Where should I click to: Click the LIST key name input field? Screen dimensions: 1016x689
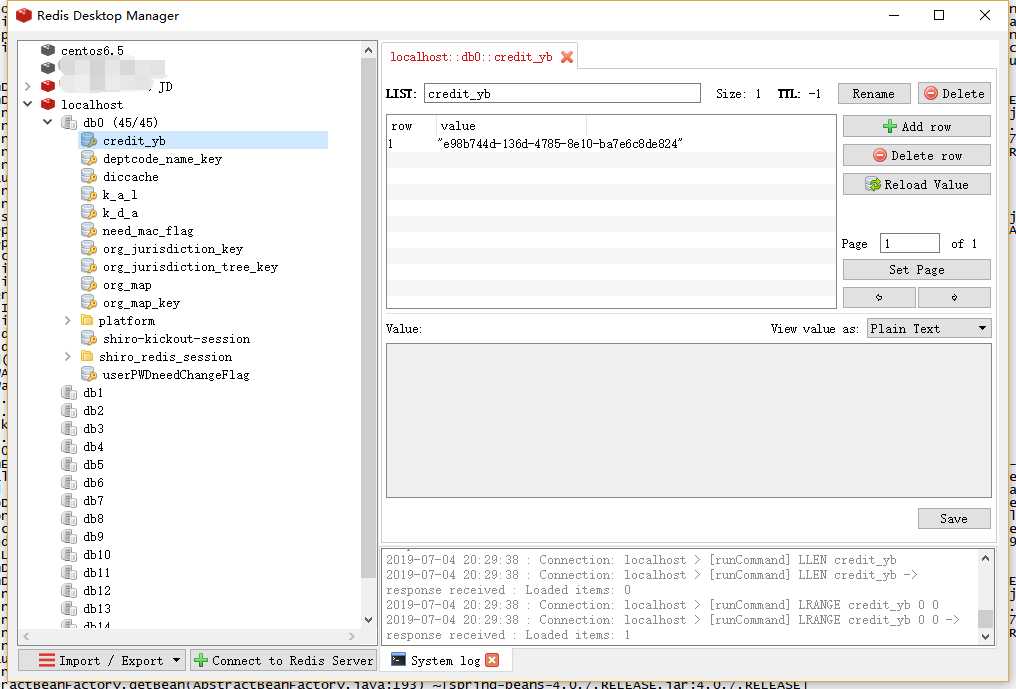click(x=562, y=93)
